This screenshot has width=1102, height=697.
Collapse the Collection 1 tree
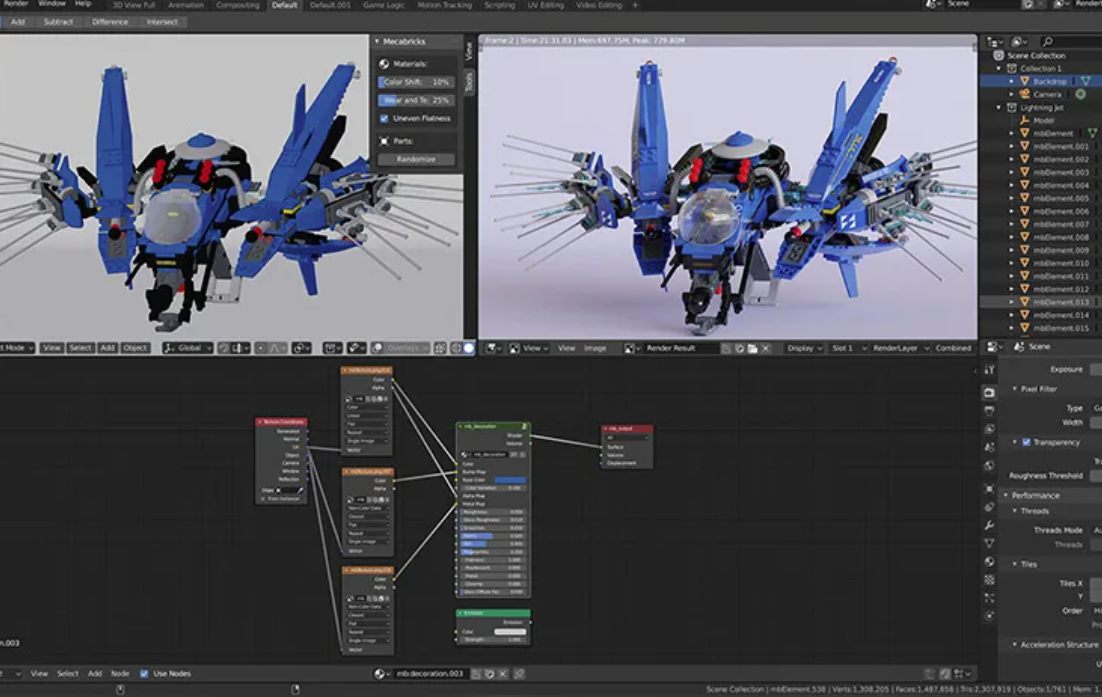[999, 69]
